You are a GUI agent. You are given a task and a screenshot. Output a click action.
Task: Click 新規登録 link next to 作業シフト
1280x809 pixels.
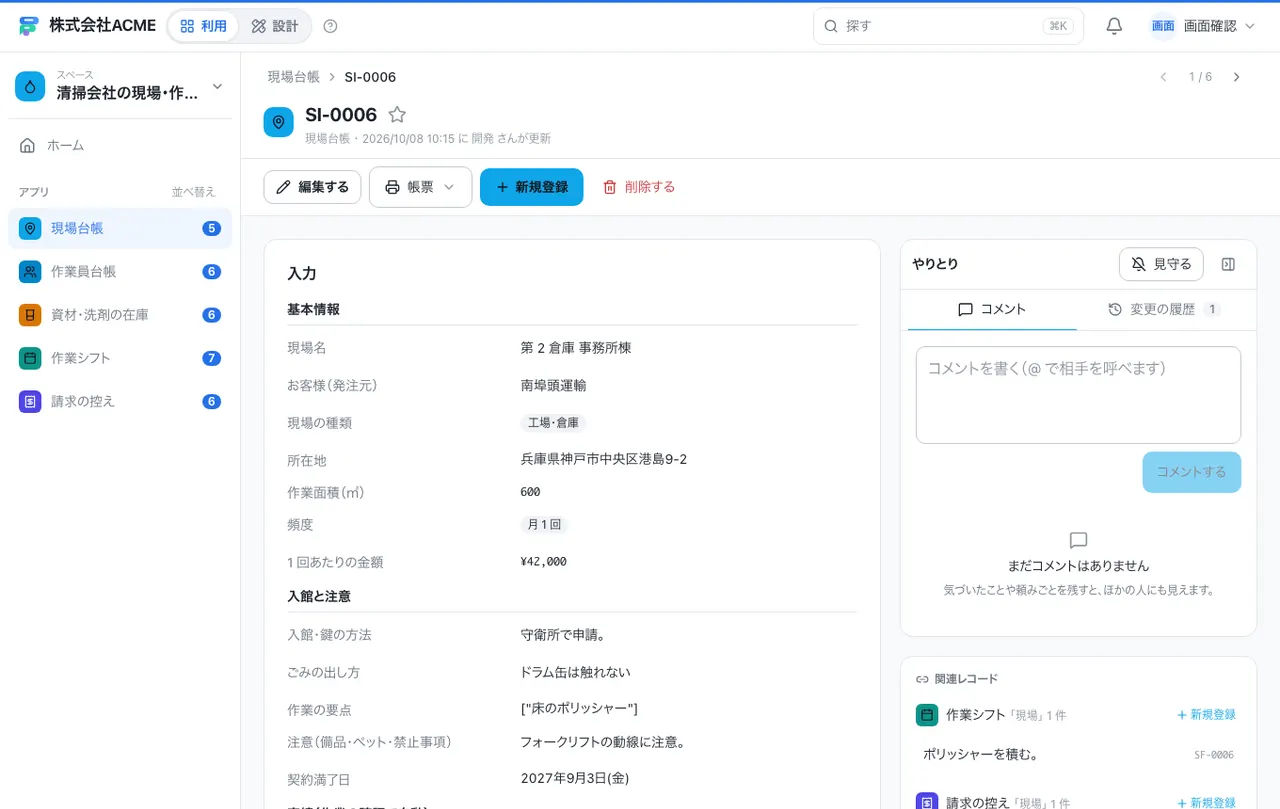coord(1206,715)
